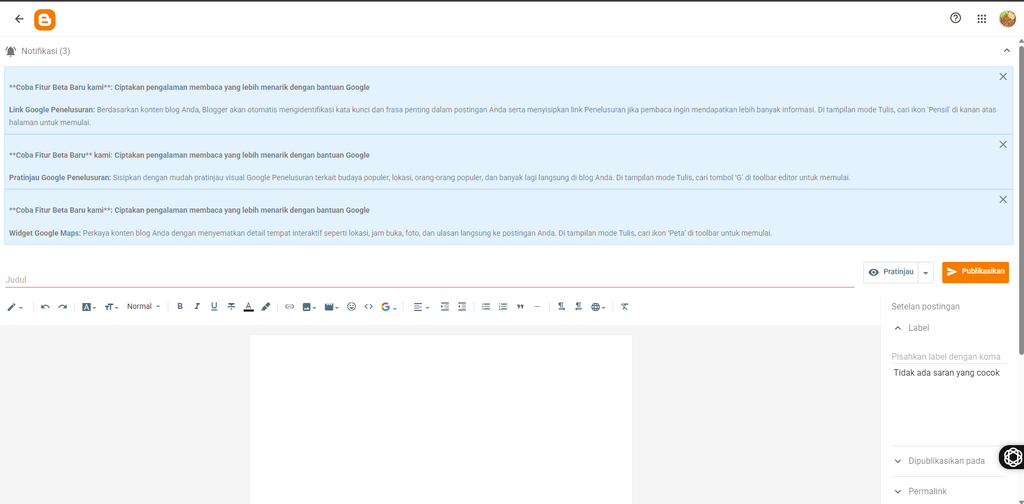1024x504 pixels.
Task: Open the dropdown arrow beside Pratinjau
Action: [x=925, y=273]
